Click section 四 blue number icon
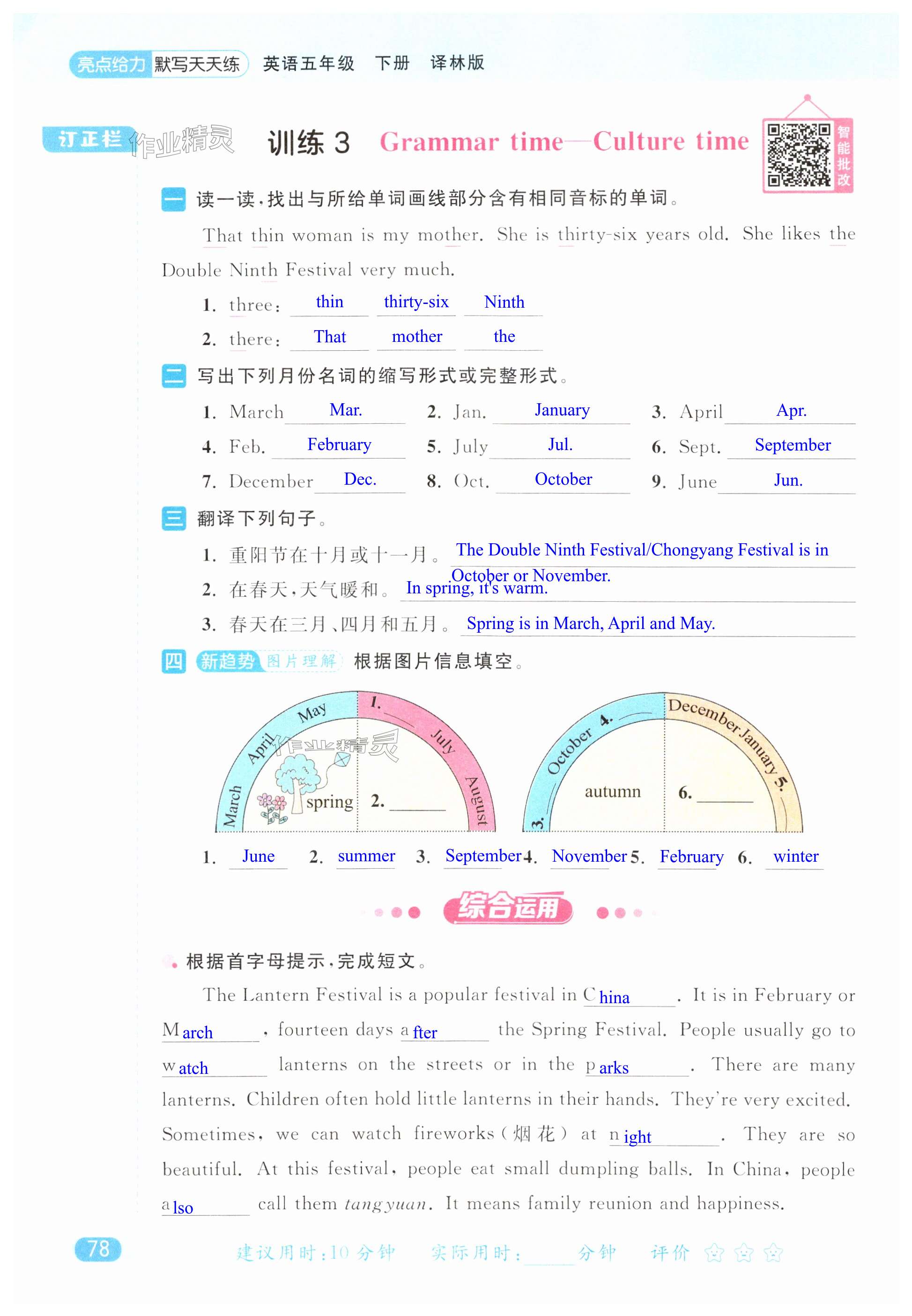The height and width of the screenshot is (1316, 912). tap(173, 661)
